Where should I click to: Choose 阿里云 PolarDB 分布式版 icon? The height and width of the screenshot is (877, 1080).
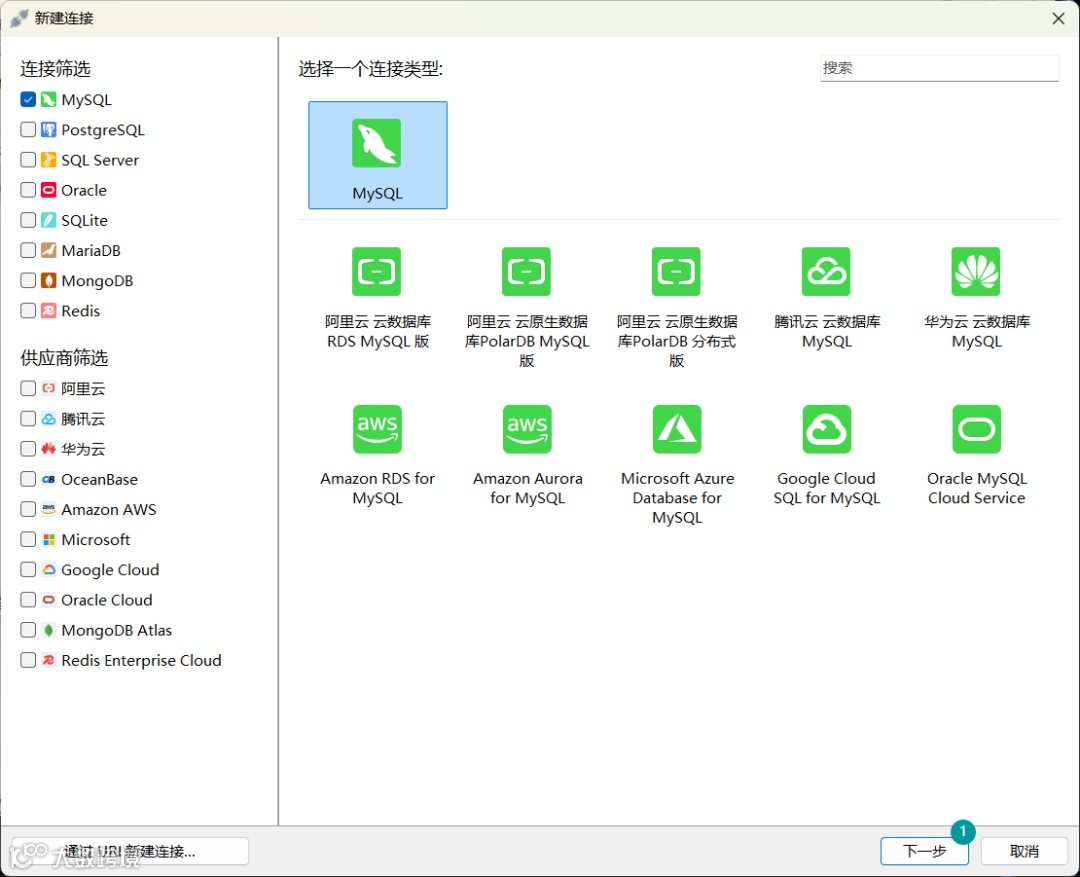pos(676,271)
